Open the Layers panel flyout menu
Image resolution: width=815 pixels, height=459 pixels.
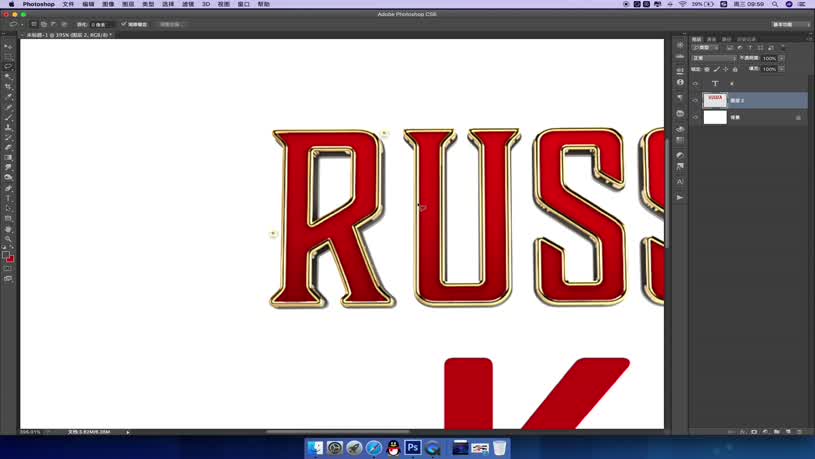pyautogui.click(x=809, y=39)
